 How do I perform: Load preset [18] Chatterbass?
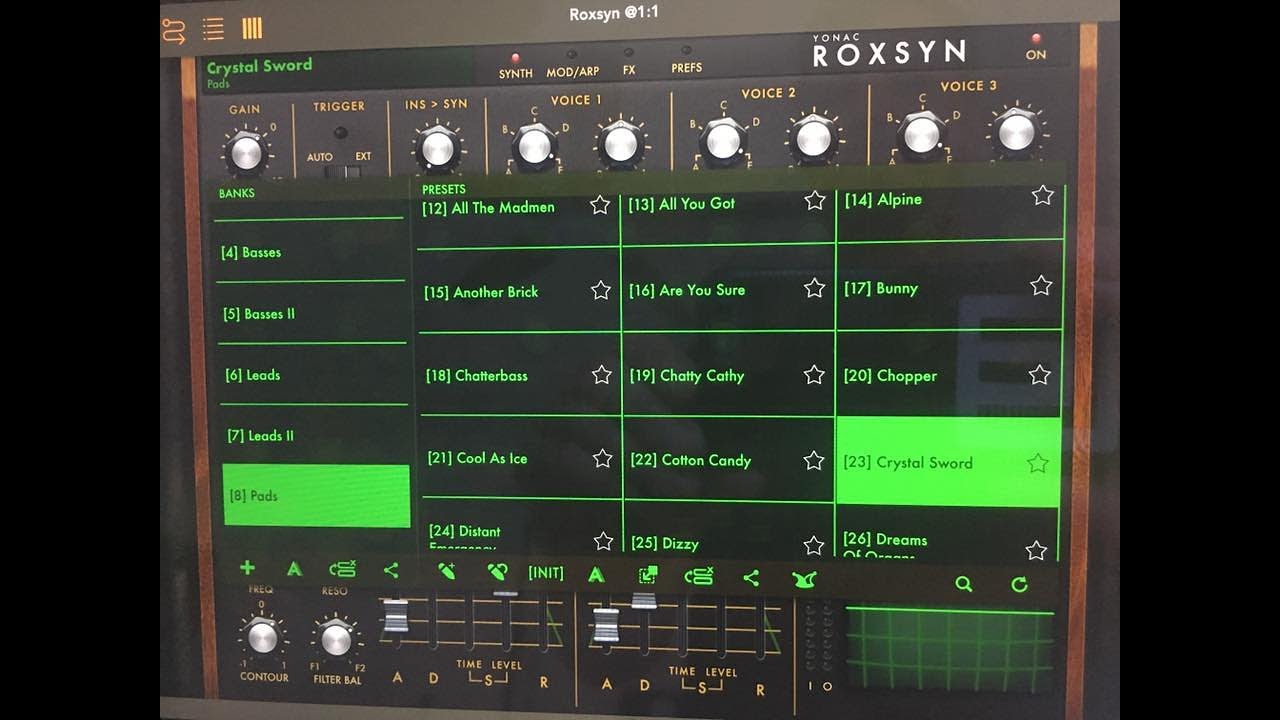pyautogui.click(x=520, y=375)
